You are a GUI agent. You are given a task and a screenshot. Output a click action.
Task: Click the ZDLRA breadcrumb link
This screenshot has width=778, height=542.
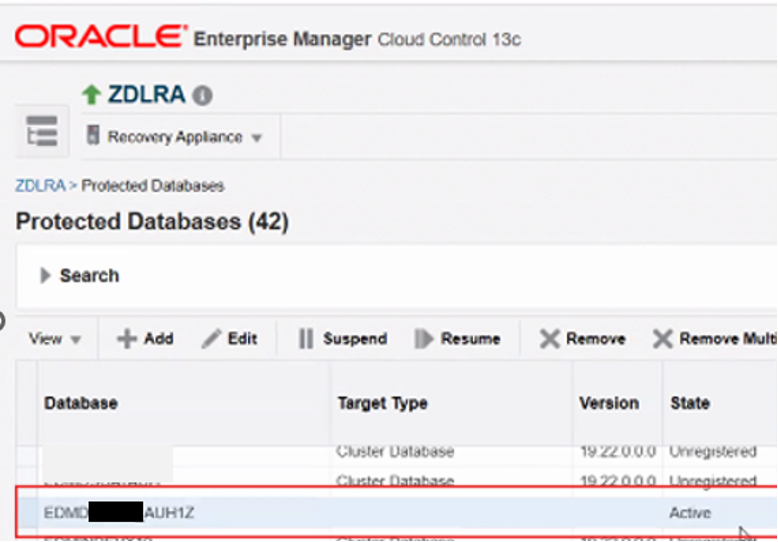[x=39, y=185]
